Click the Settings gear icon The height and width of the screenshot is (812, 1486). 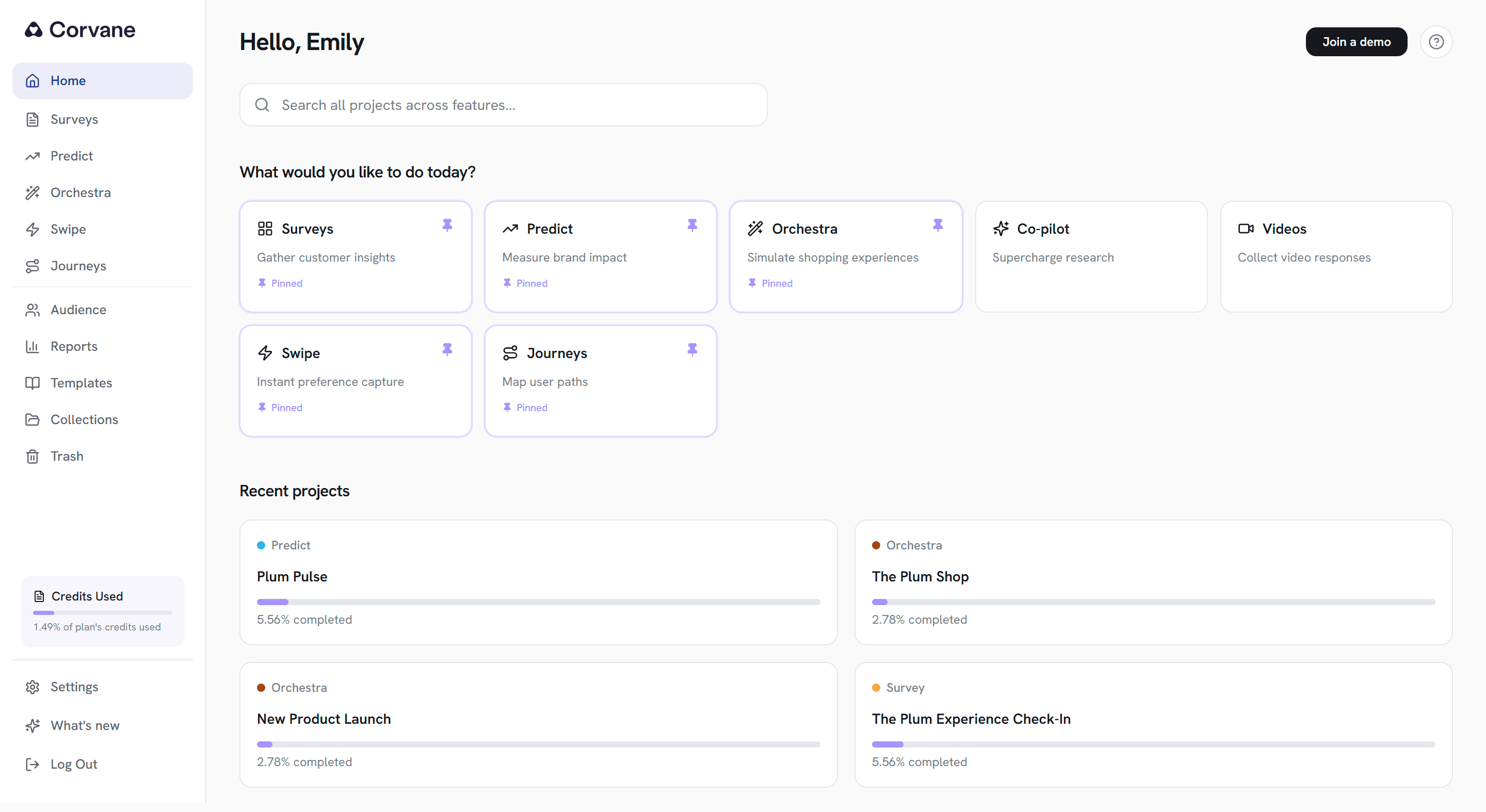(x=33, y=687)
